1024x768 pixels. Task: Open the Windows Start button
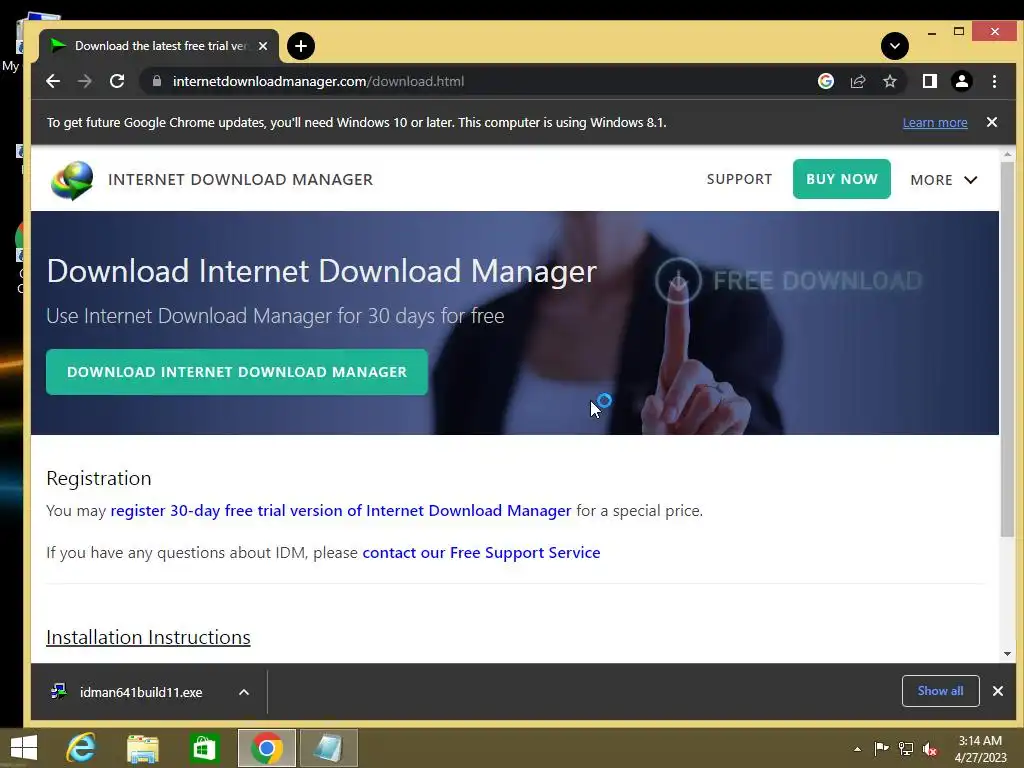[x=24, y=748]
